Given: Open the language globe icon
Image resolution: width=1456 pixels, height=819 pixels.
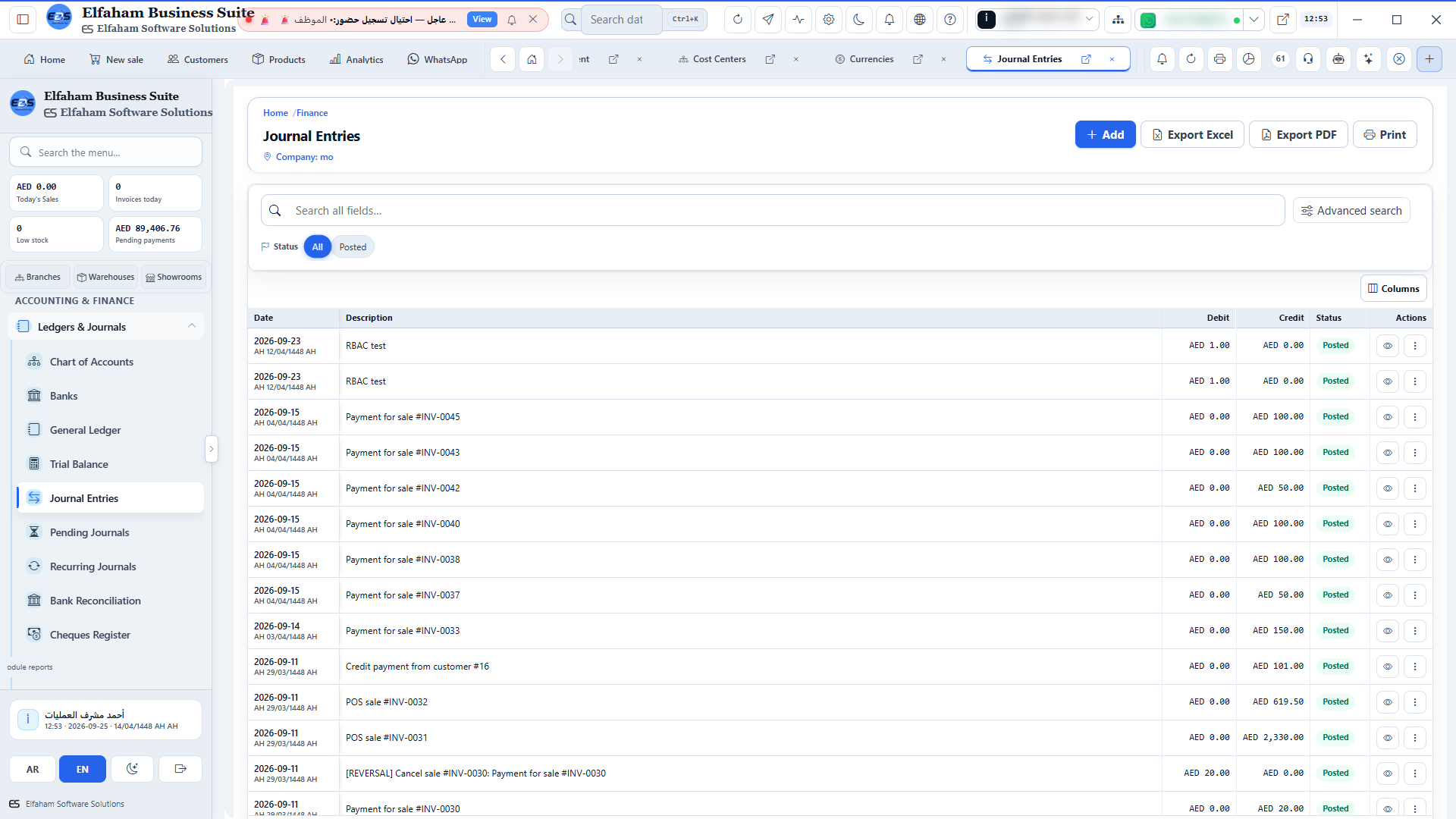Looking at the screenshot, I should pyautogui.click(x=920, y=20).
